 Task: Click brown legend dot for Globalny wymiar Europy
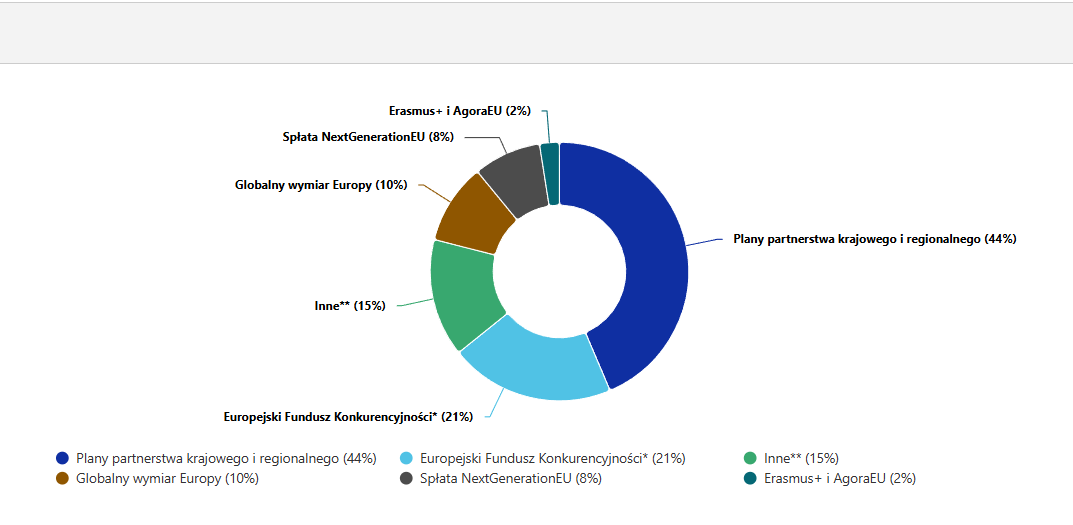pyautogui.click(x=63, y=478)
